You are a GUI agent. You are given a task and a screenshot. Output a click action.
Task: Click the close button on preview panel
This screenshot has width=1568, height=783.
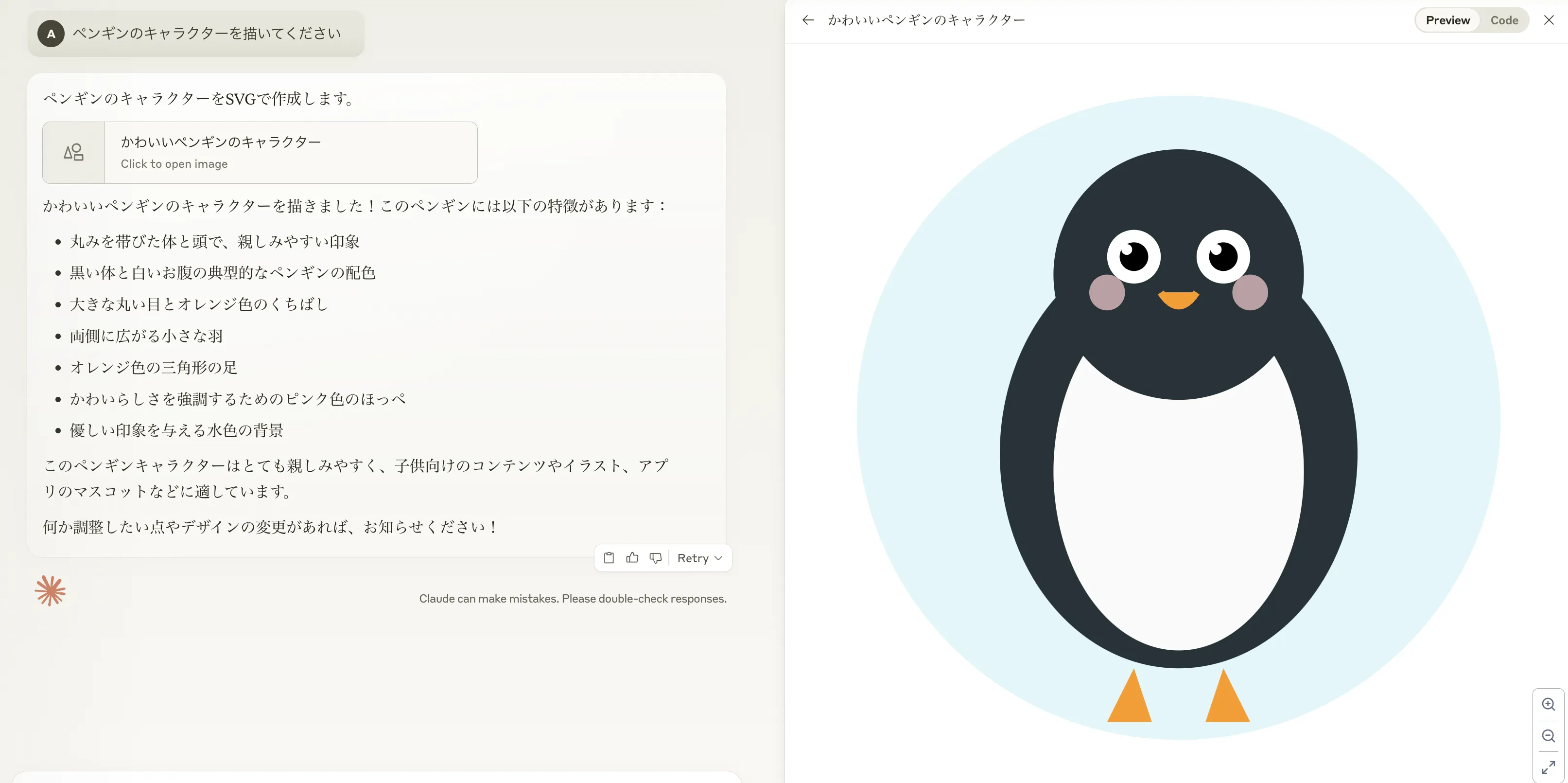pyautogui.click(x=1548, y=20)
